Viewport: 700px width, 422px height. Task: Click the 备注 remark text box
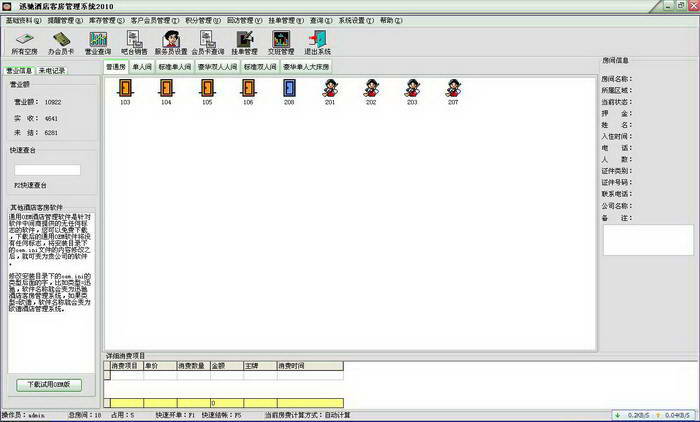(648, 240)
